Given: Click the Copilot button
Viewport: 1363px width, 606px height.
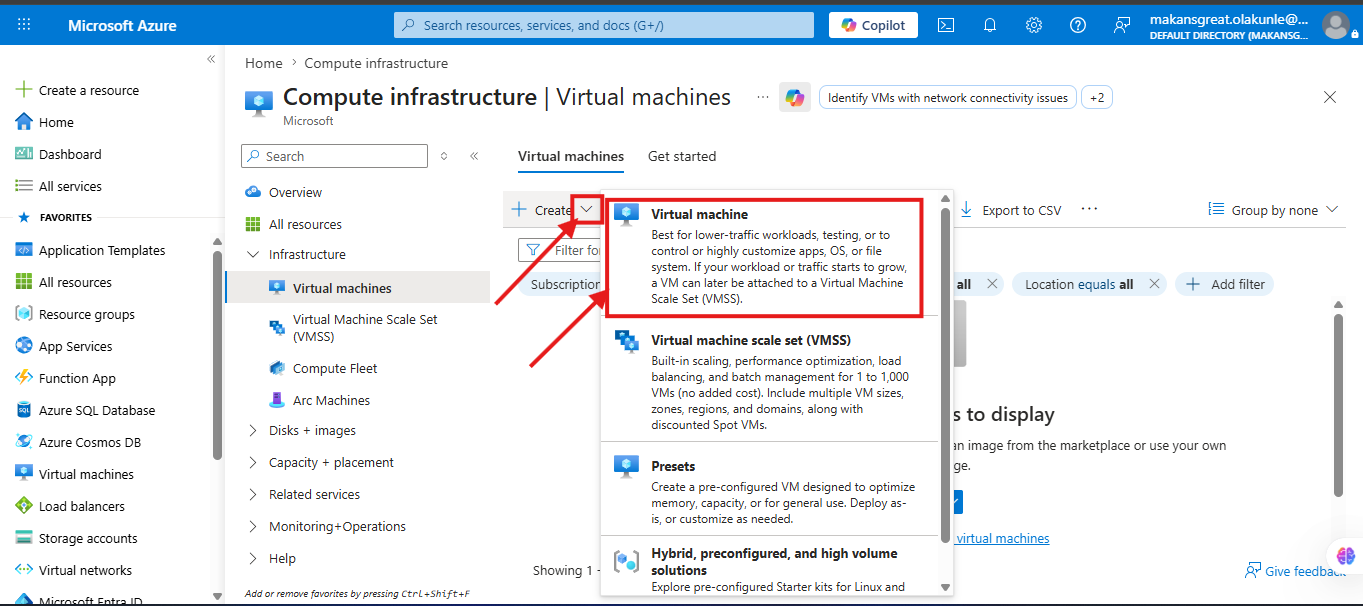Looking at the screenshot, I should tap(874, 25).
